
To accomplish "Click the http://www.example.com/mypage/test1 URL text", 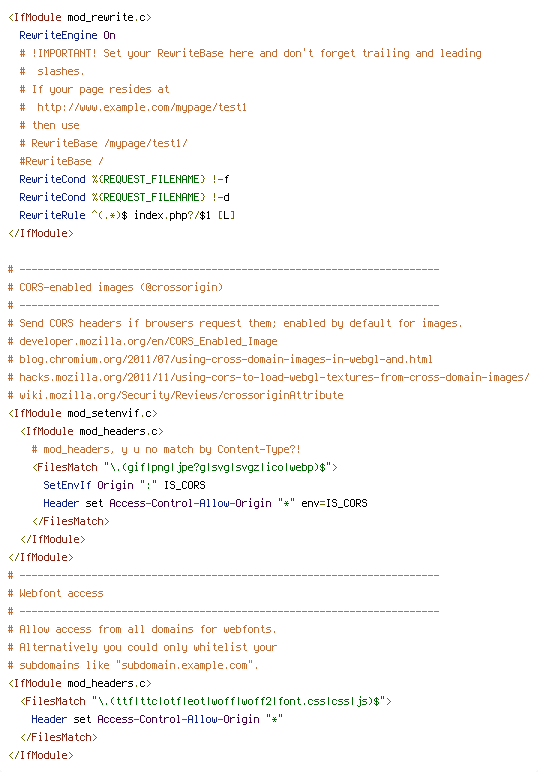I will coord(142,107).
